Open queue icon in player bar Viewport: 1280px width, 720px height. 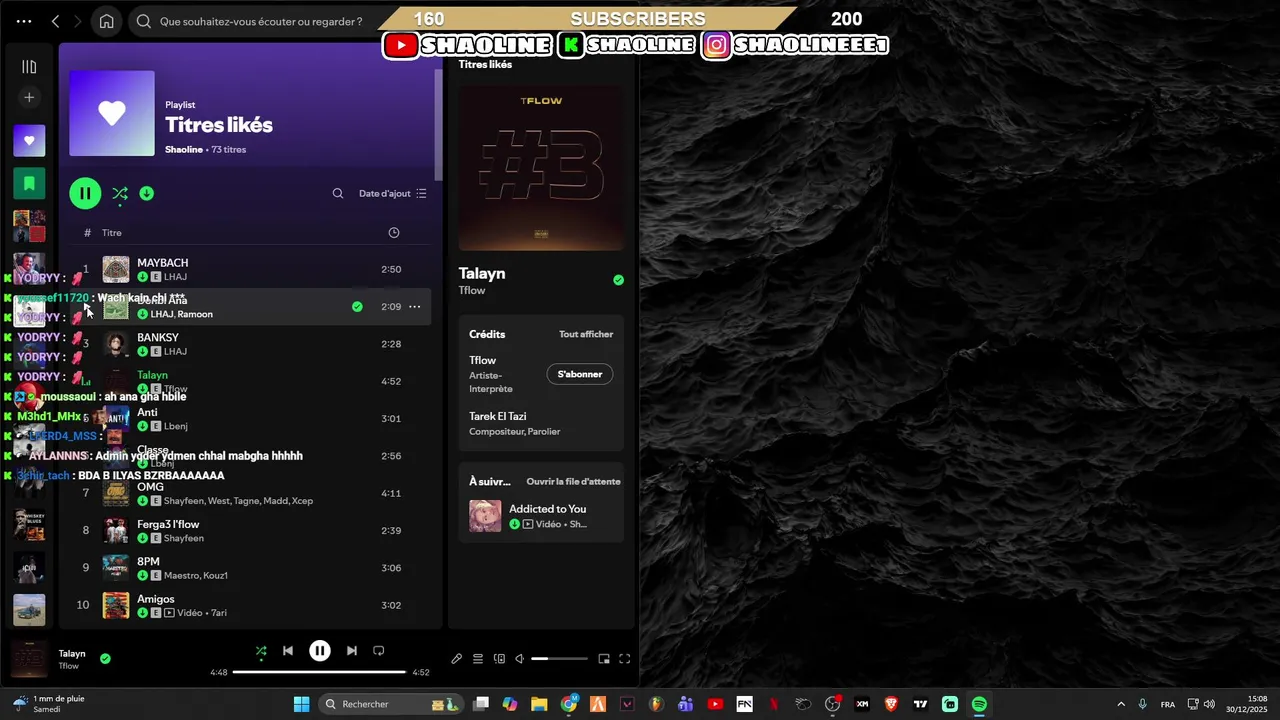[x=478, y=659]
